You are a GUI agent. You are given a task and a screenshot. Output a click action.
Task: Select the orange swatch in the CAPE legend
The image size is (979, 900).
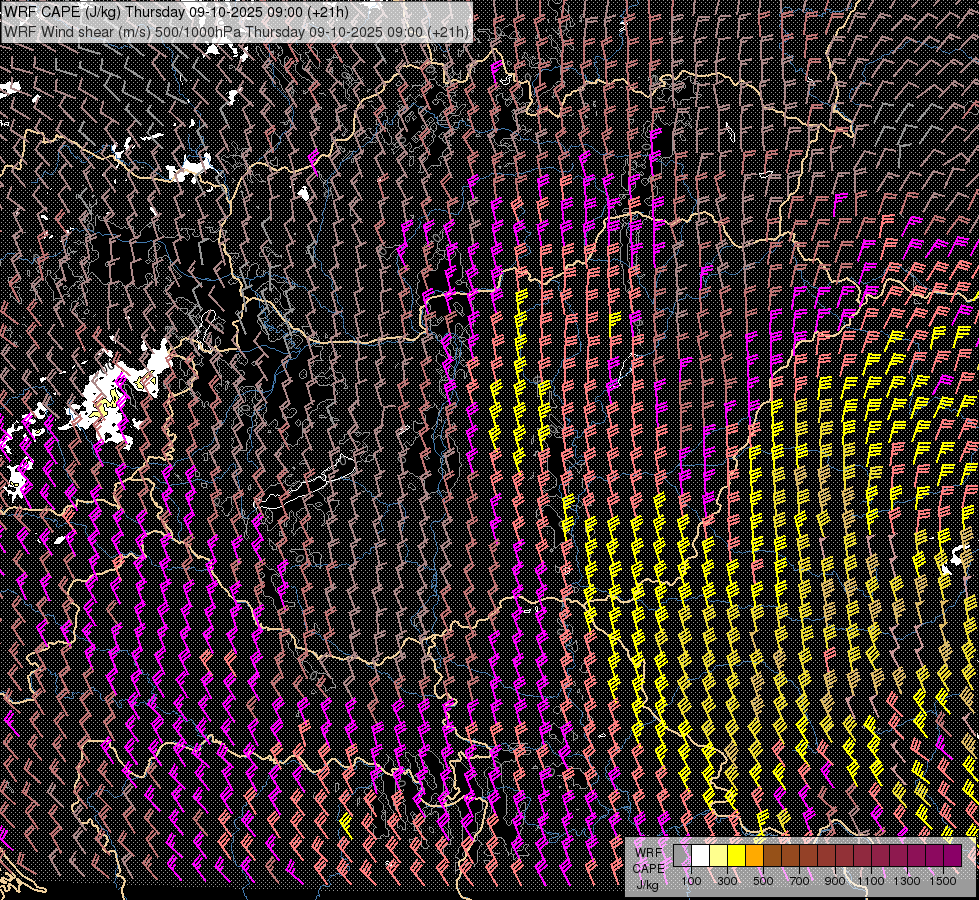(754, 856)
